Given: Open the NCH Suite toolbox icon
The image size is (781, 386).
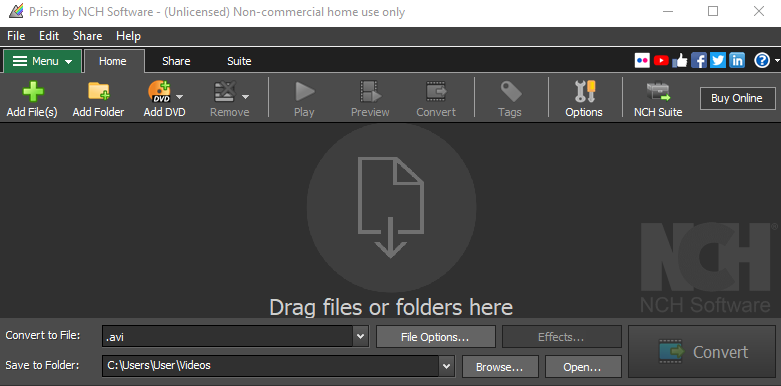Looking at the screenshot, I should pos(658,92).
